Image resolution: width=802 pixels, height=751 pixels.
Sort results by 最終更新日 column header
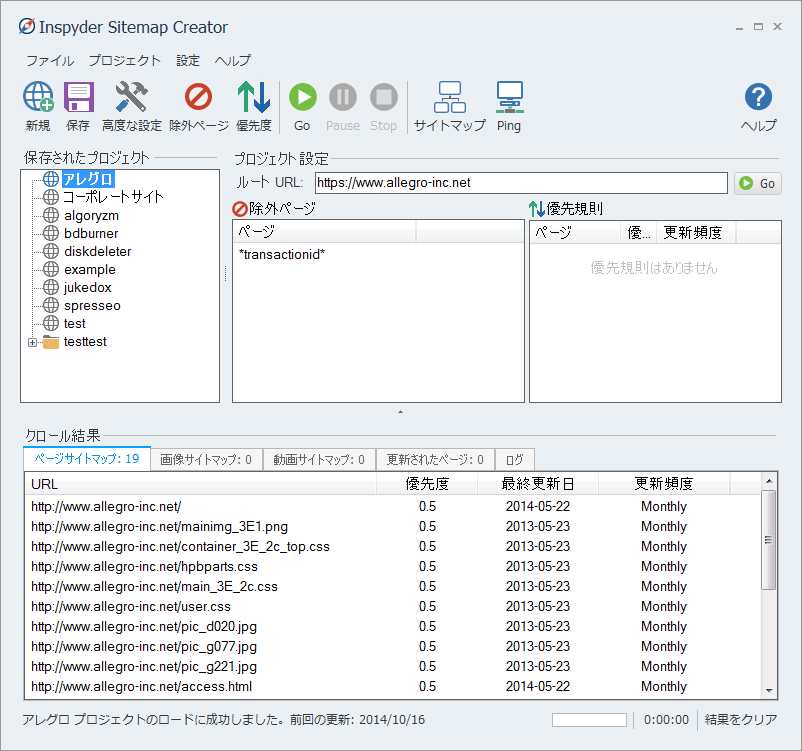pyautogui.click(x=538, y=484)
